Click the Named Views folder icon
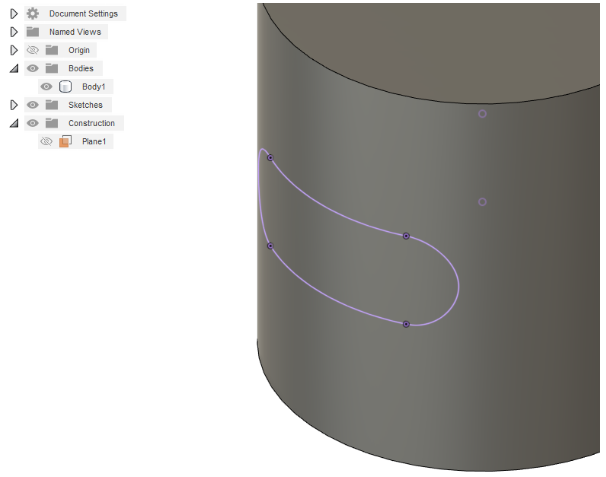 pyautogui.click(x=33, y=32)
